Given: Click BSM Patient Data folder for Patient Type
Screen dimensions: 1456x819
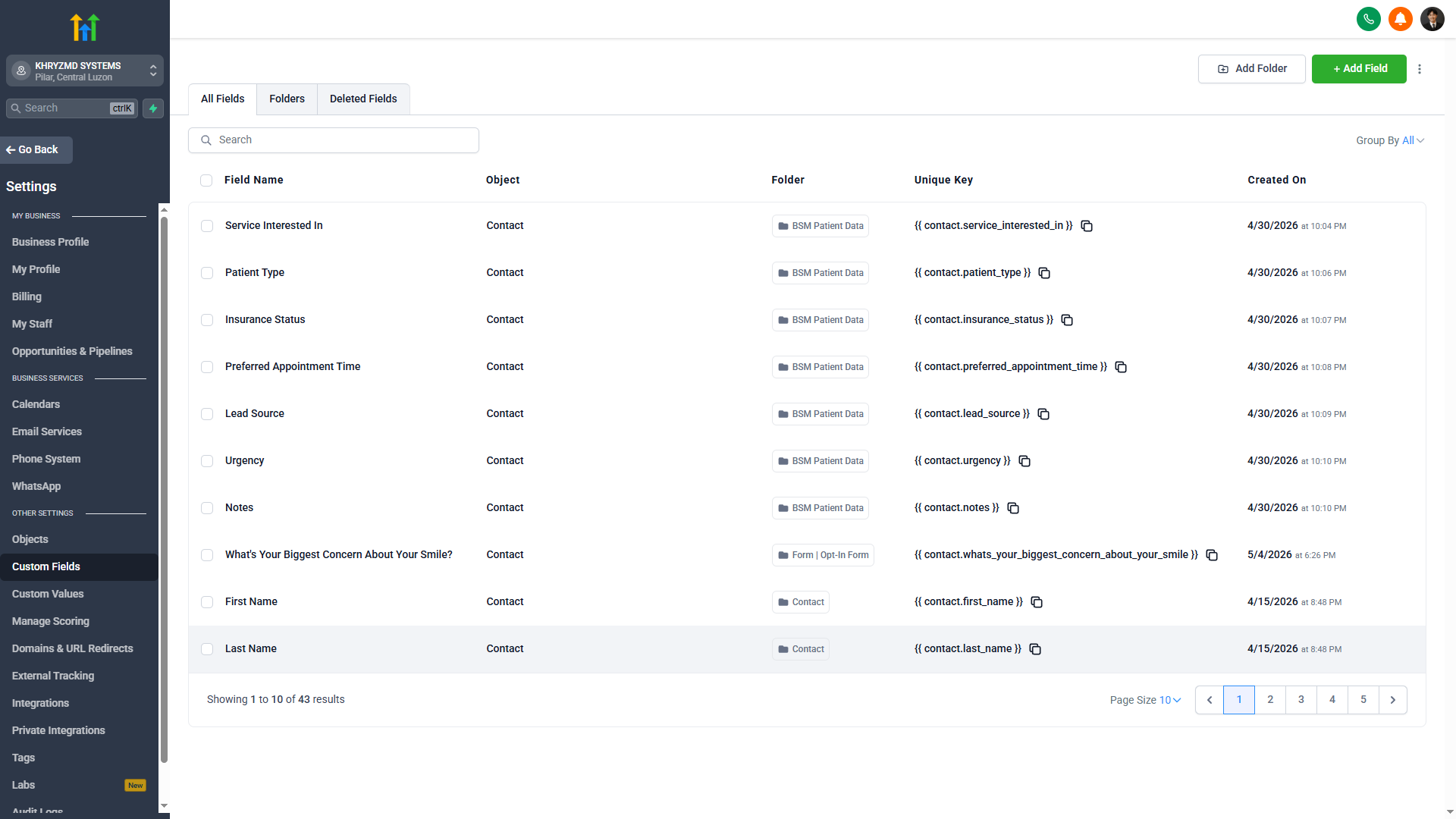Looking at the screenshot, I should tap(821, 273).
